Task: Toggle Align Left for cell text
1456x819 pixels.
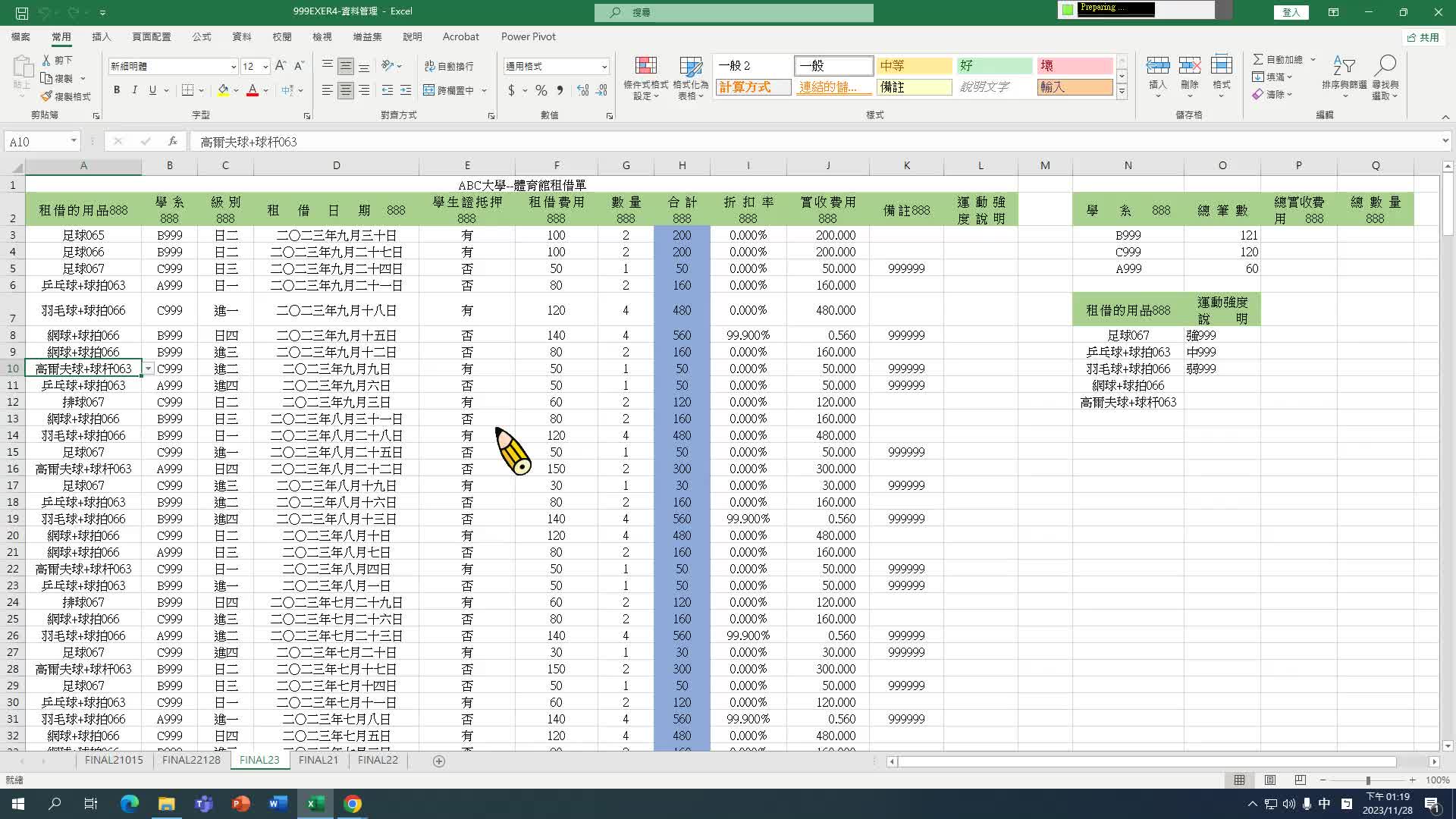Action: point(327,90)
